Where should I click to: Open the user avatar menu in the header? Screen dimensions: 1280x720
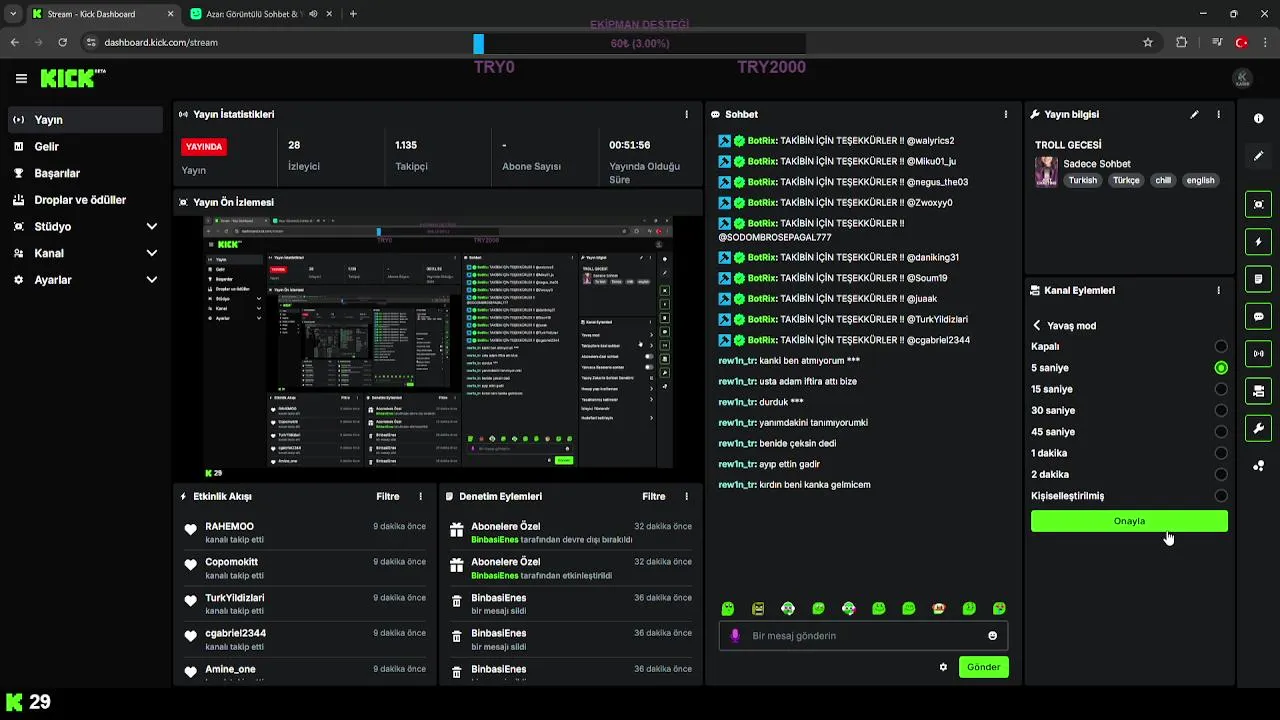[x=1242, y=78]
